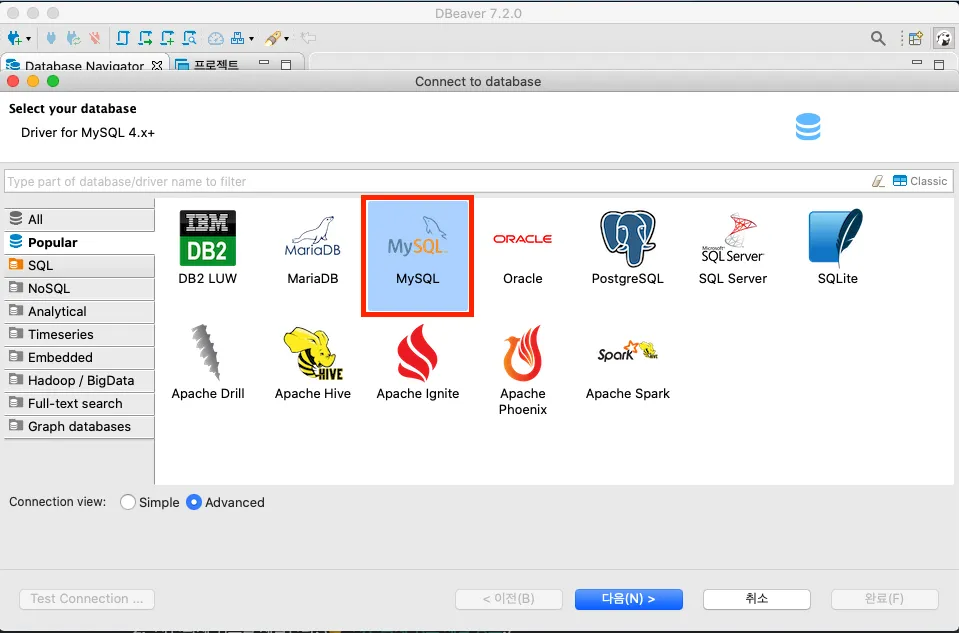Viewport: 959px width, 633px height.
Task: Select the Embedded category
Action: (x=80, y=358)
